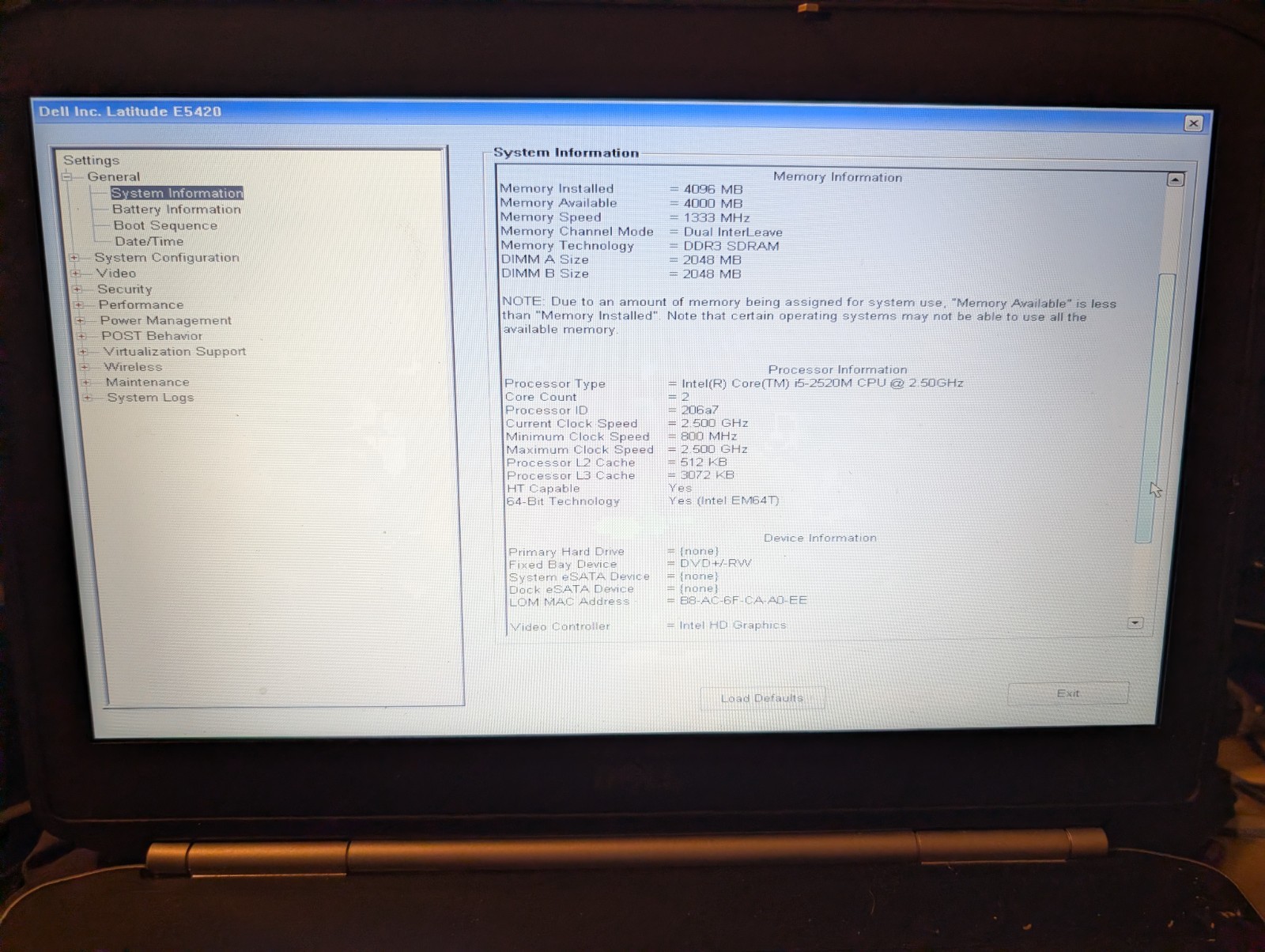Screen dimensions: 1265x952
Task: Click the DDR3 SDRAM value
Action: pos(731,247)
